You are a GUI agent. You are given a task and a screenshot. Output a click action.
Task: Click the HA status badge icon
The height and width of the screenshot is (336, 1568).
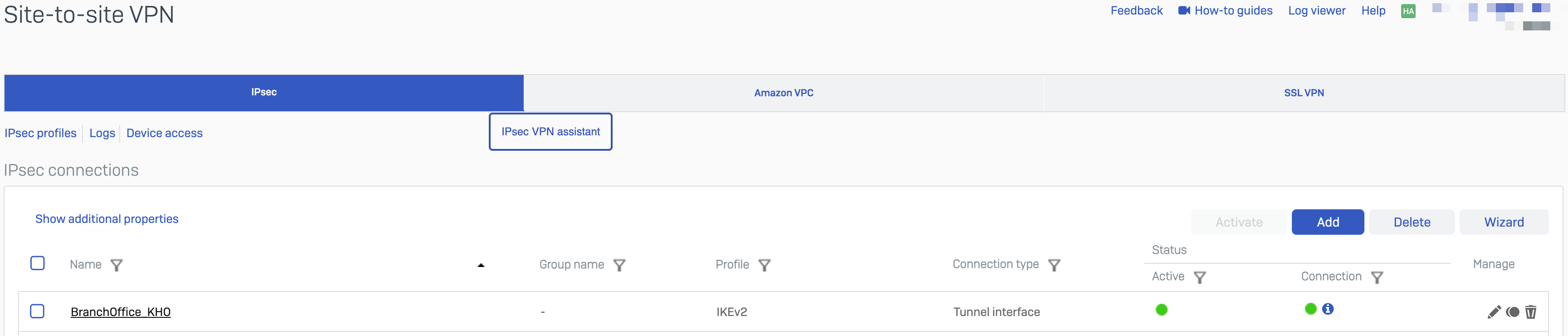1408,11
